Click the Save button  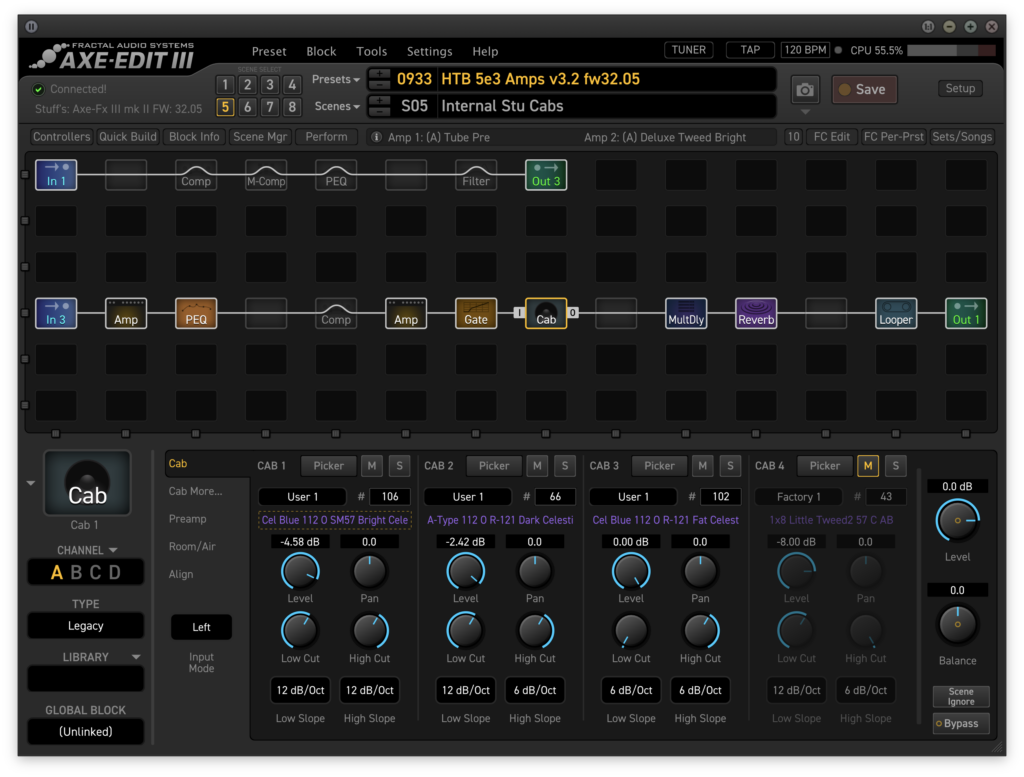[864, 89]
